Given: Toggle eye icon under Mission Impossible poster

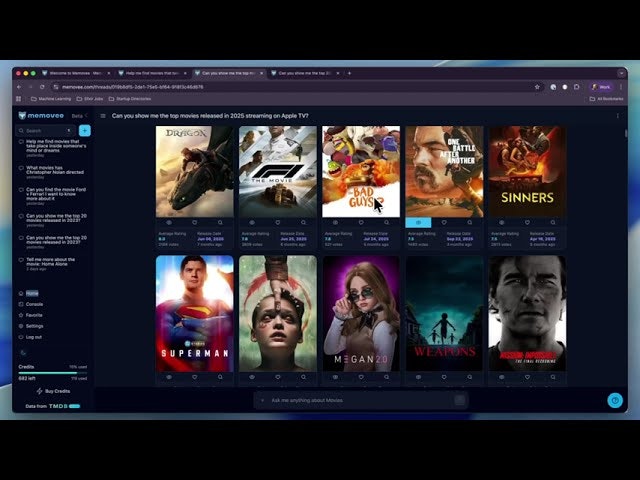Looking at the screenshot, I should 502,377.
